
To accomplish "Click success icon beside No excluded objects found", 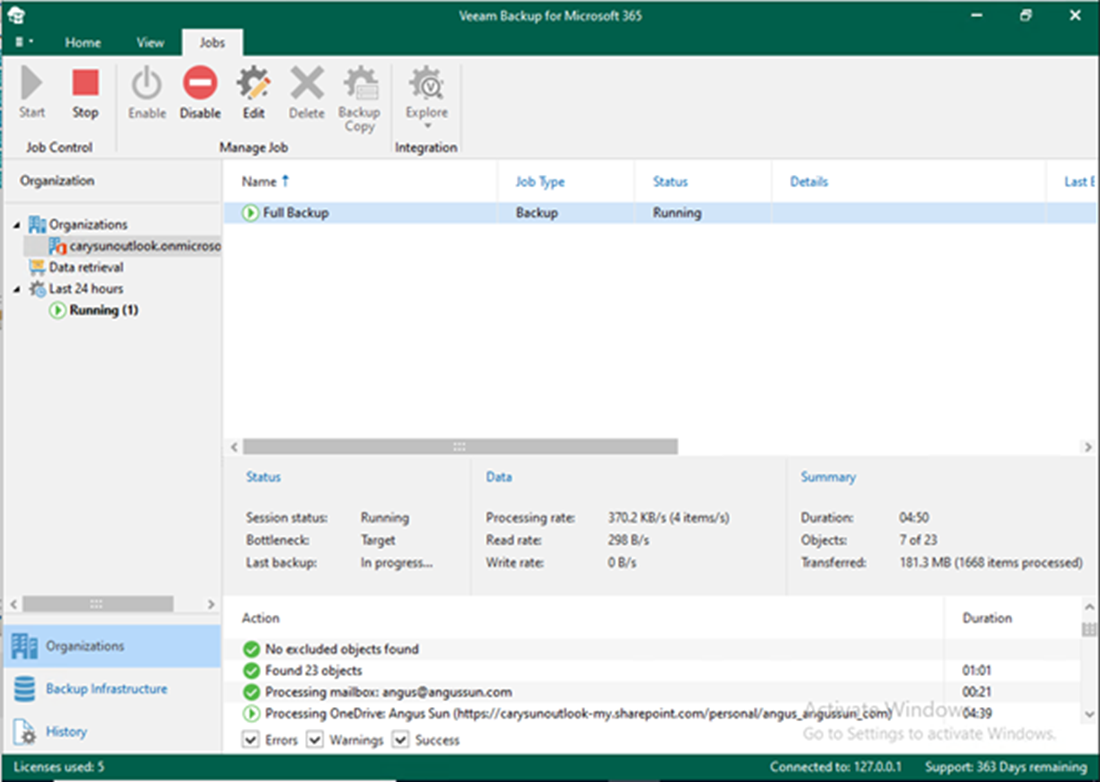I will point(251,649).
